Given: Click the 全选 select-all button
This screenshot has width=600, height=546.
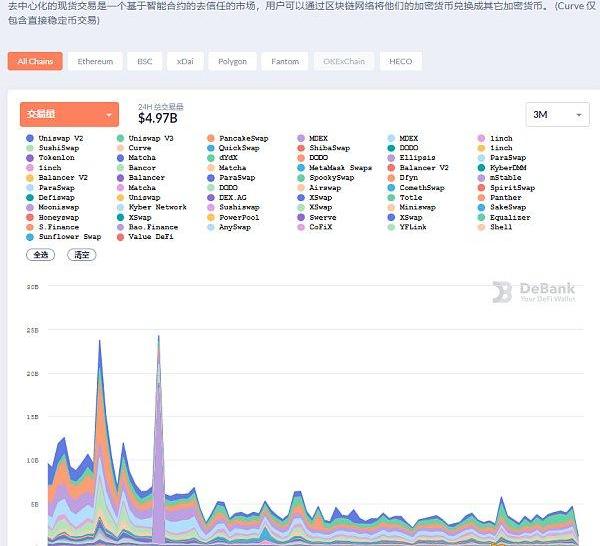Looking at the screenshot, I should (41, 255).
